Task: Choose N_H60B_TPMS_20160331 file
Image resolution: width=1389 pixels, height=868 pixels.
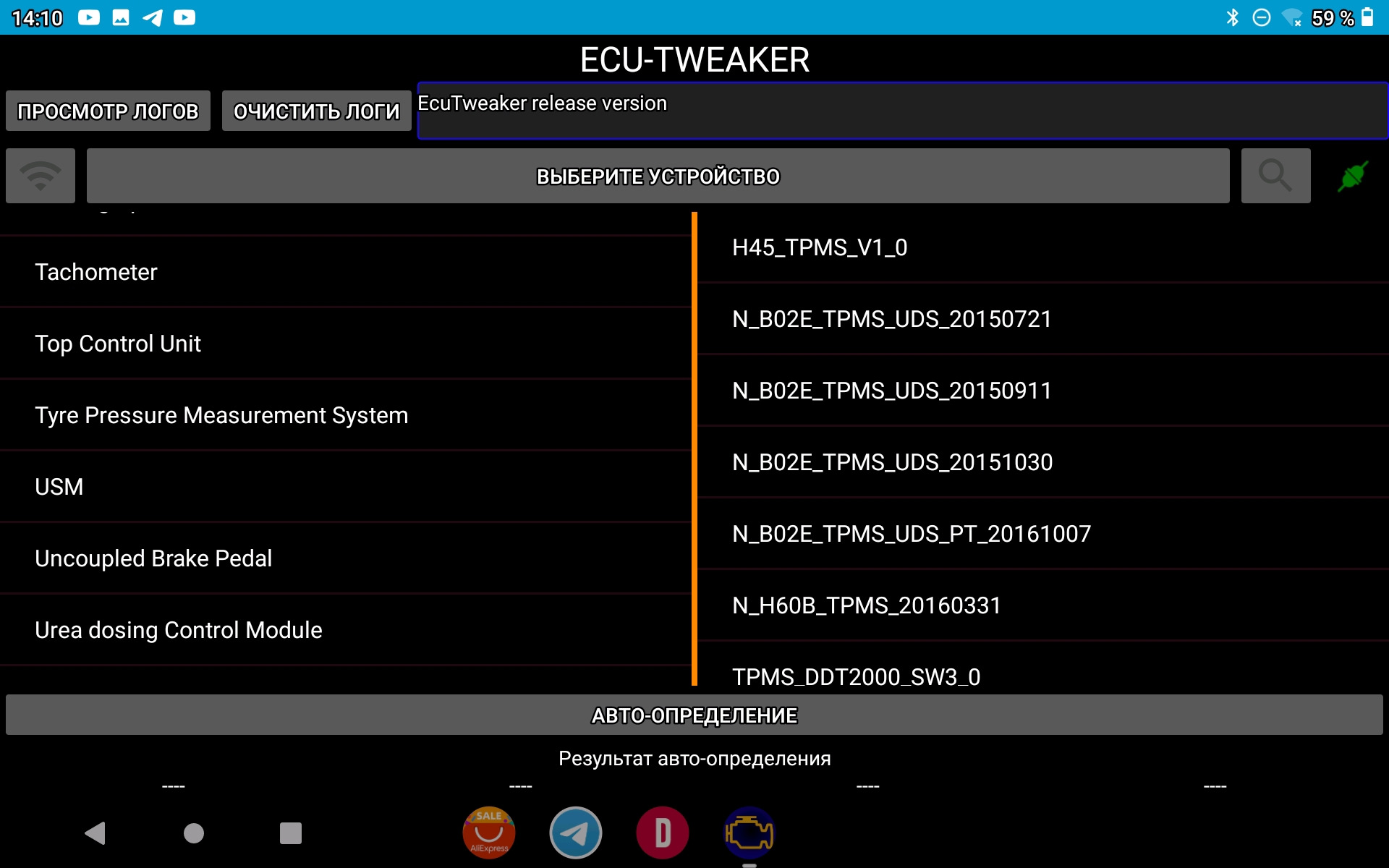Action: [x=1043, y=605]
